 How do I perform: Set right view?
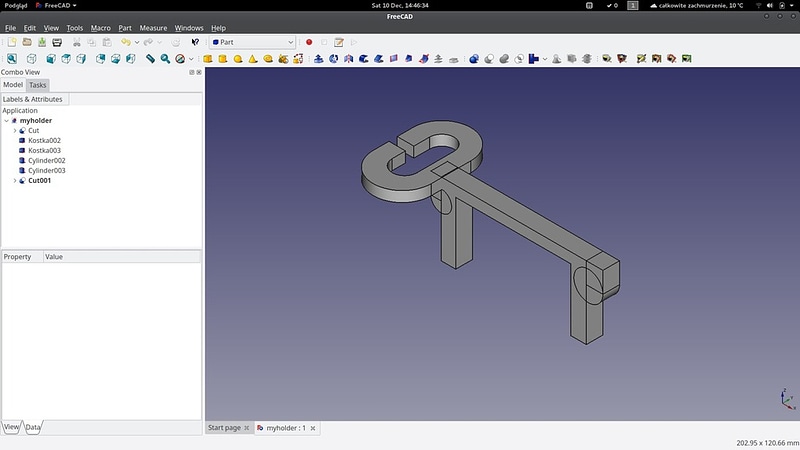click(x=81, y=59)
